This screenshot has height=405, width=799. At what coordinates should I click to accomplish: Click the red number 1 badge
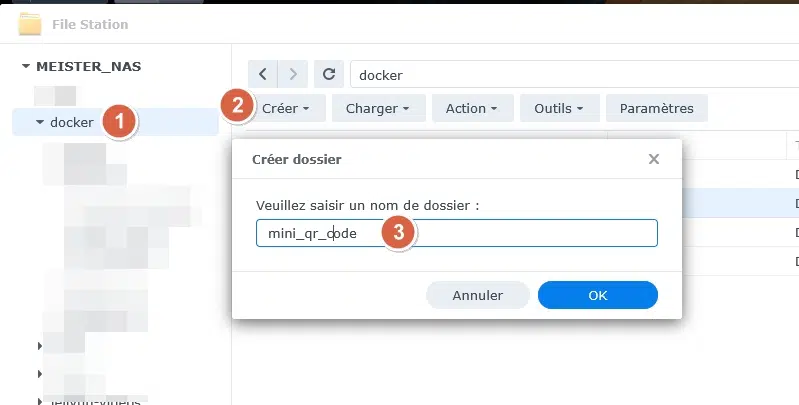coord(120,123)
